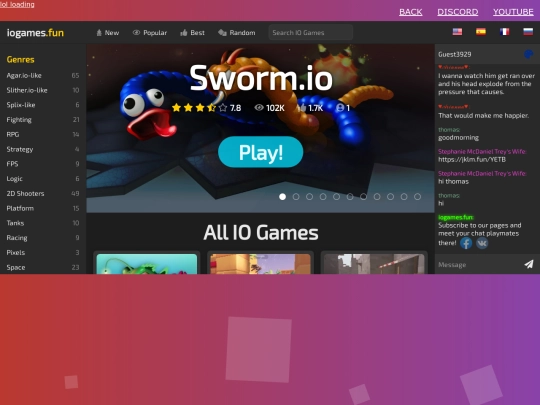
Task: Browse the Platform genre
Action: (x=43, y=208)
